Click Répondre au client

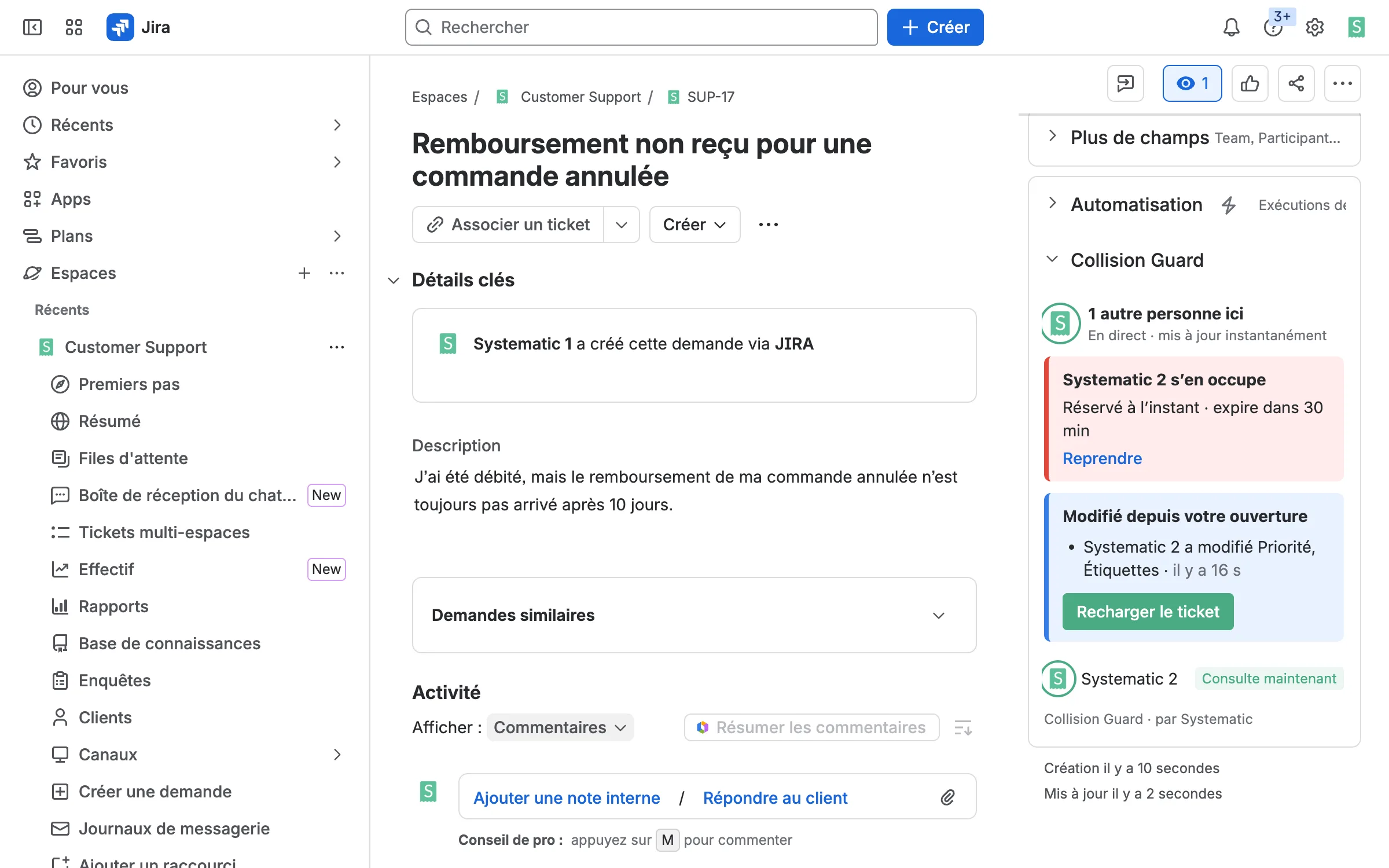point(775,798)
